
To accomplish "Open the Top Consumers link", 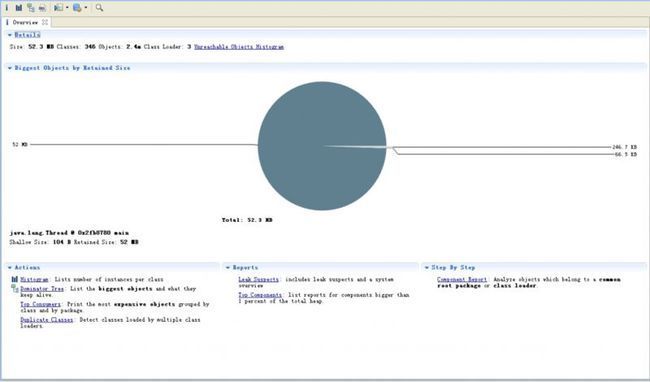I will pyautogui.click(x=40, y=304).
